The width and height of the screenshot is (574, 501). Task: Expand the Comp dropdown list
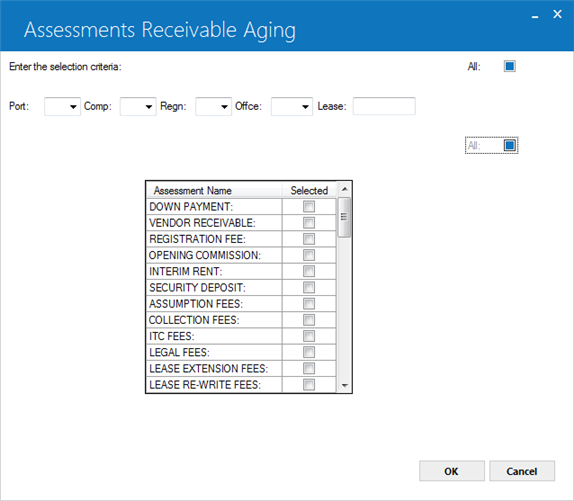click(x=138, y=106)
